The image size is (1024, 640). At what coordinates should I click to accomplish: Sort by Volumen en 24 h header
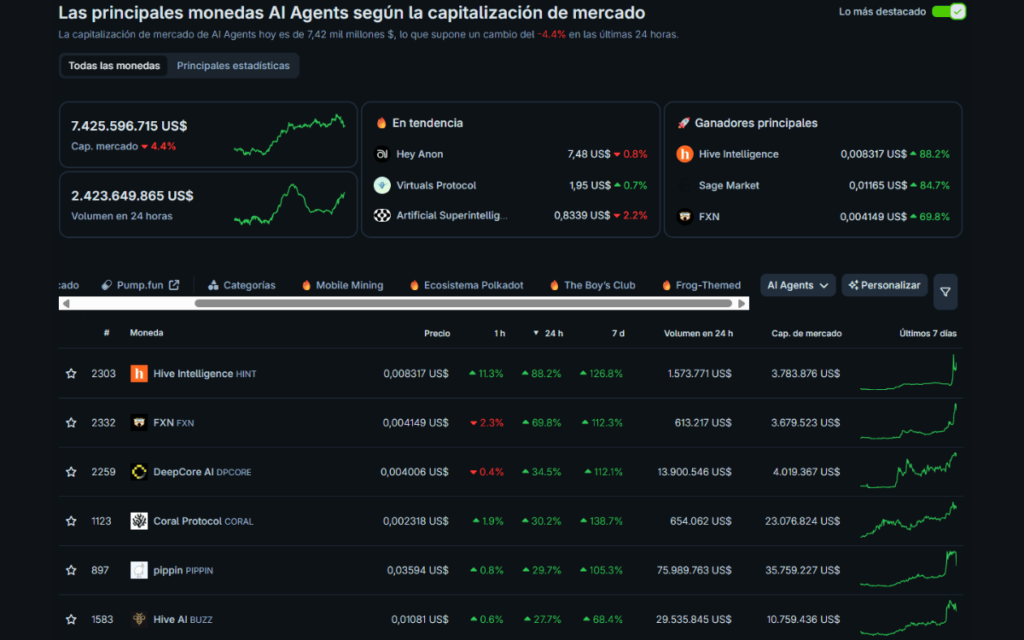(x=698, y=333)
